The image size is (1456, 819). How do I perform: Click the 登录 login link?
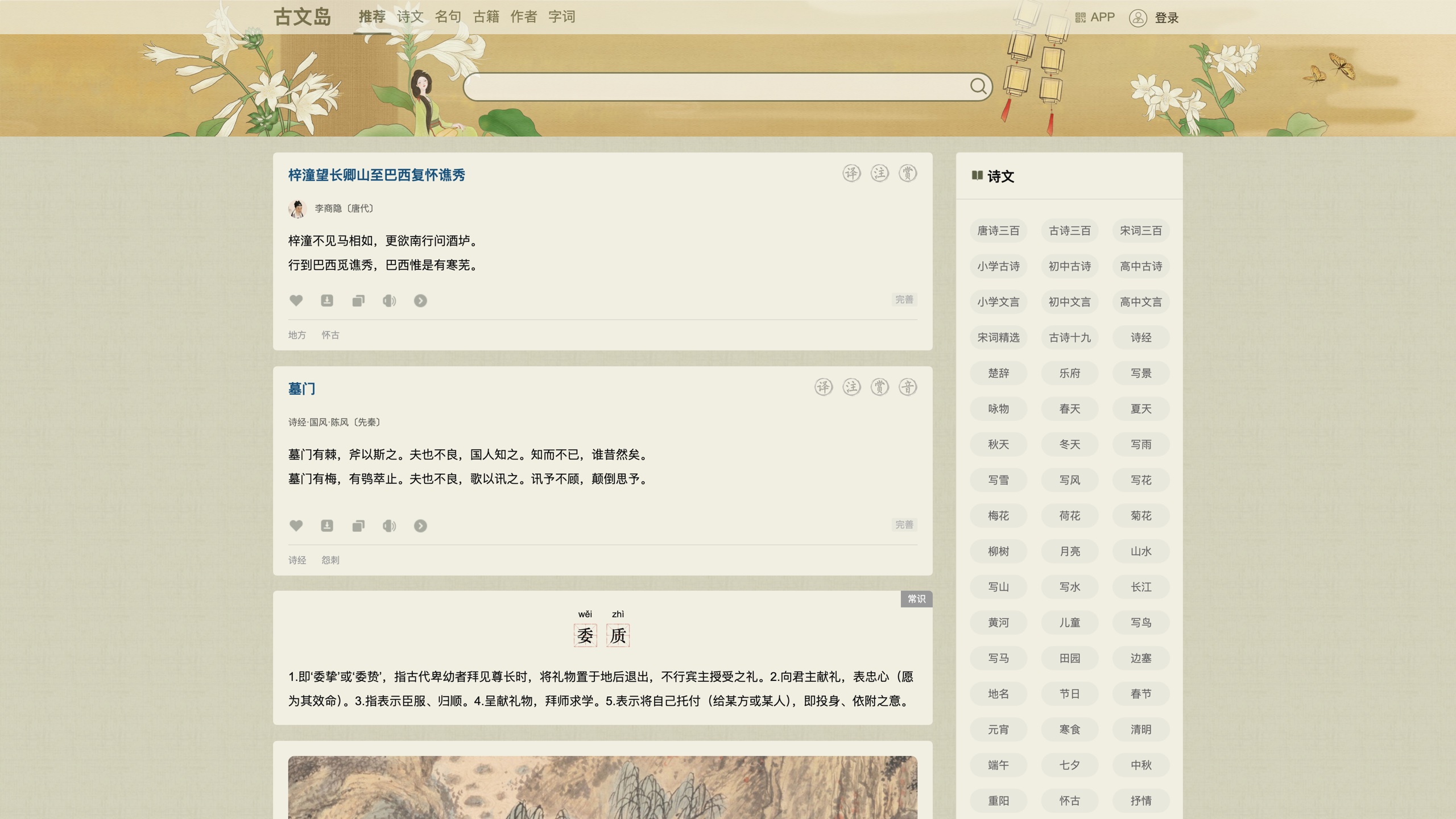pos(1167,18)
